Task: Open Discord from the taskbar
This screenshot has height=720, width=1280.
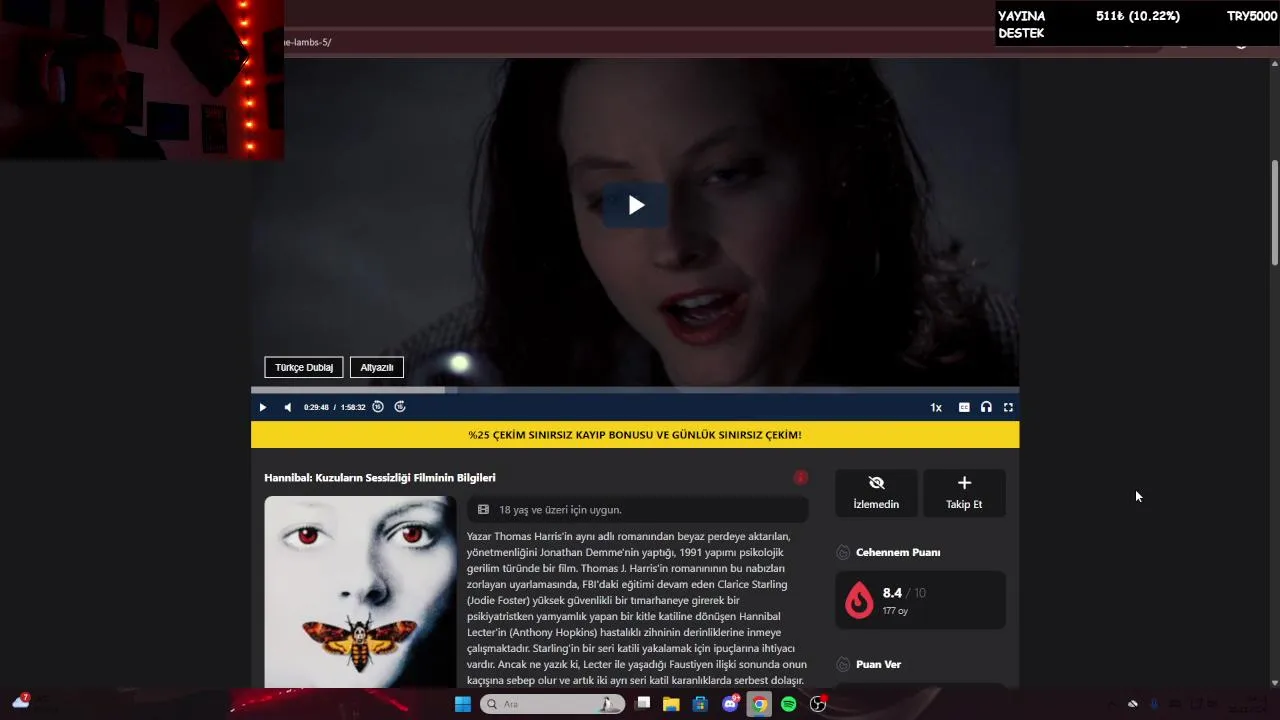Action: click(730, 704)
